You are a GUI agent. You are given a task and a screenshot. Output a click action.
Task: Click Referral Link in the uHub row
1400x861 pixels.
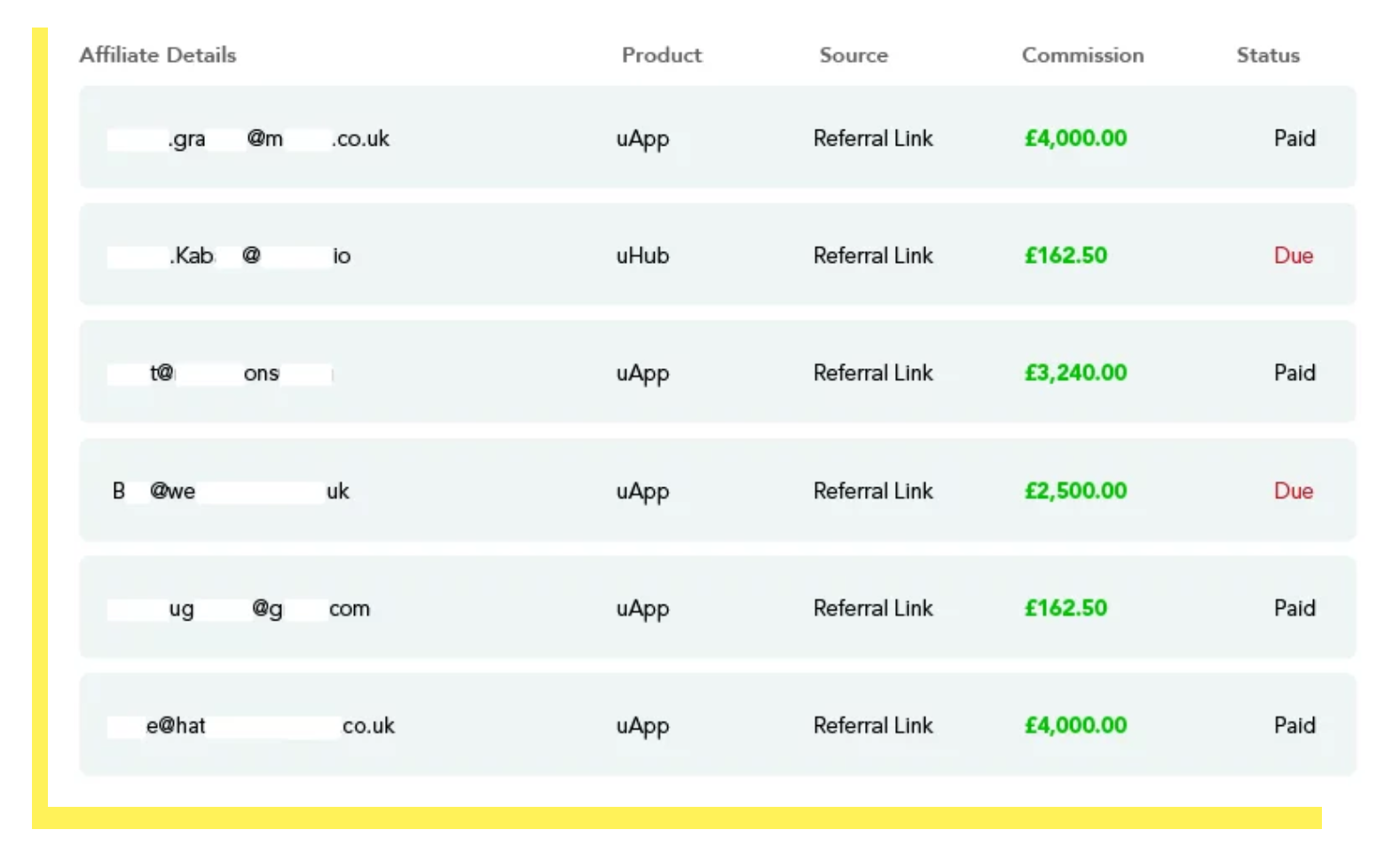point(873,256)
